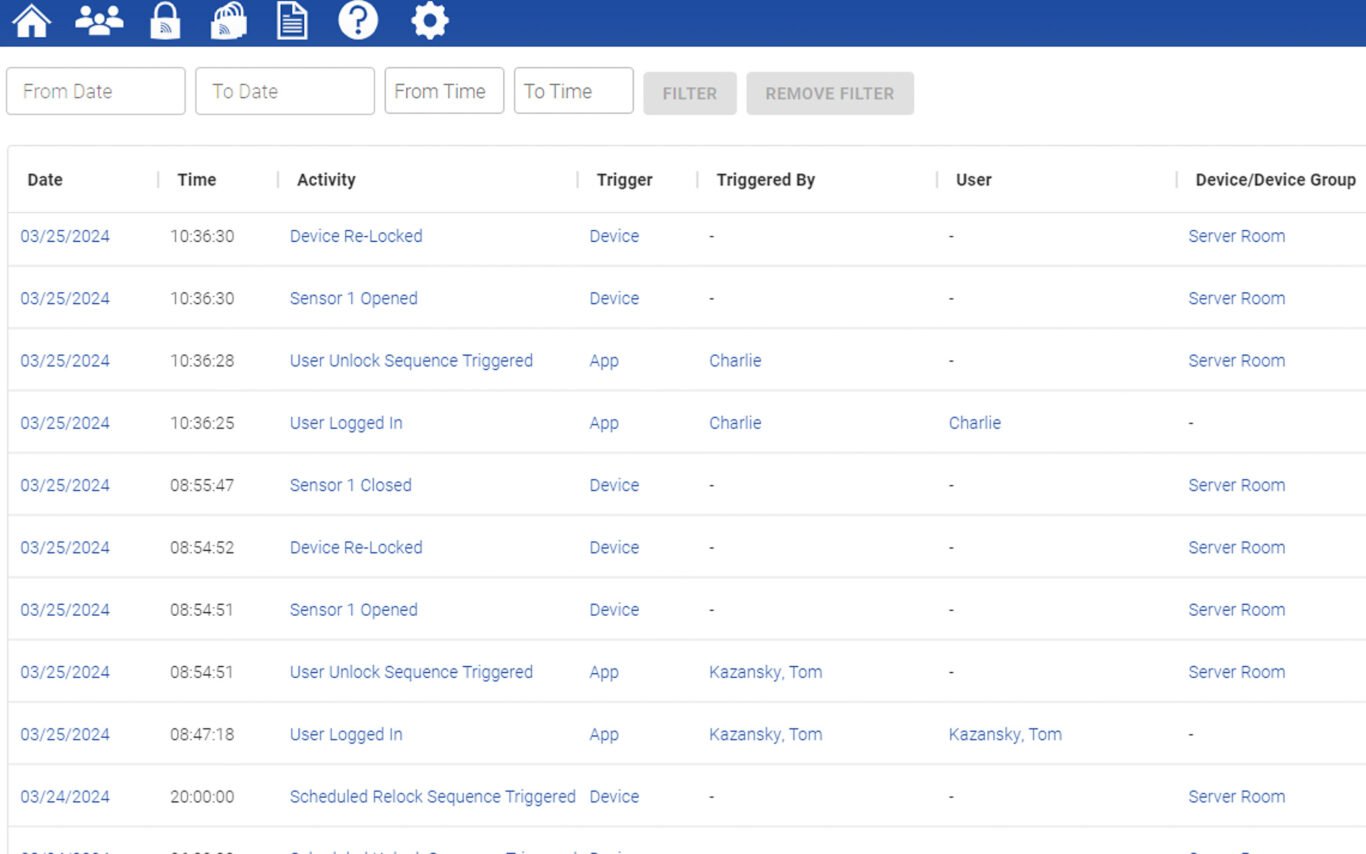Sort by the Date column header
Image resolution: width=1366 pixels, height=854 pixels.
pyautogui.click(x=45, y=180)
